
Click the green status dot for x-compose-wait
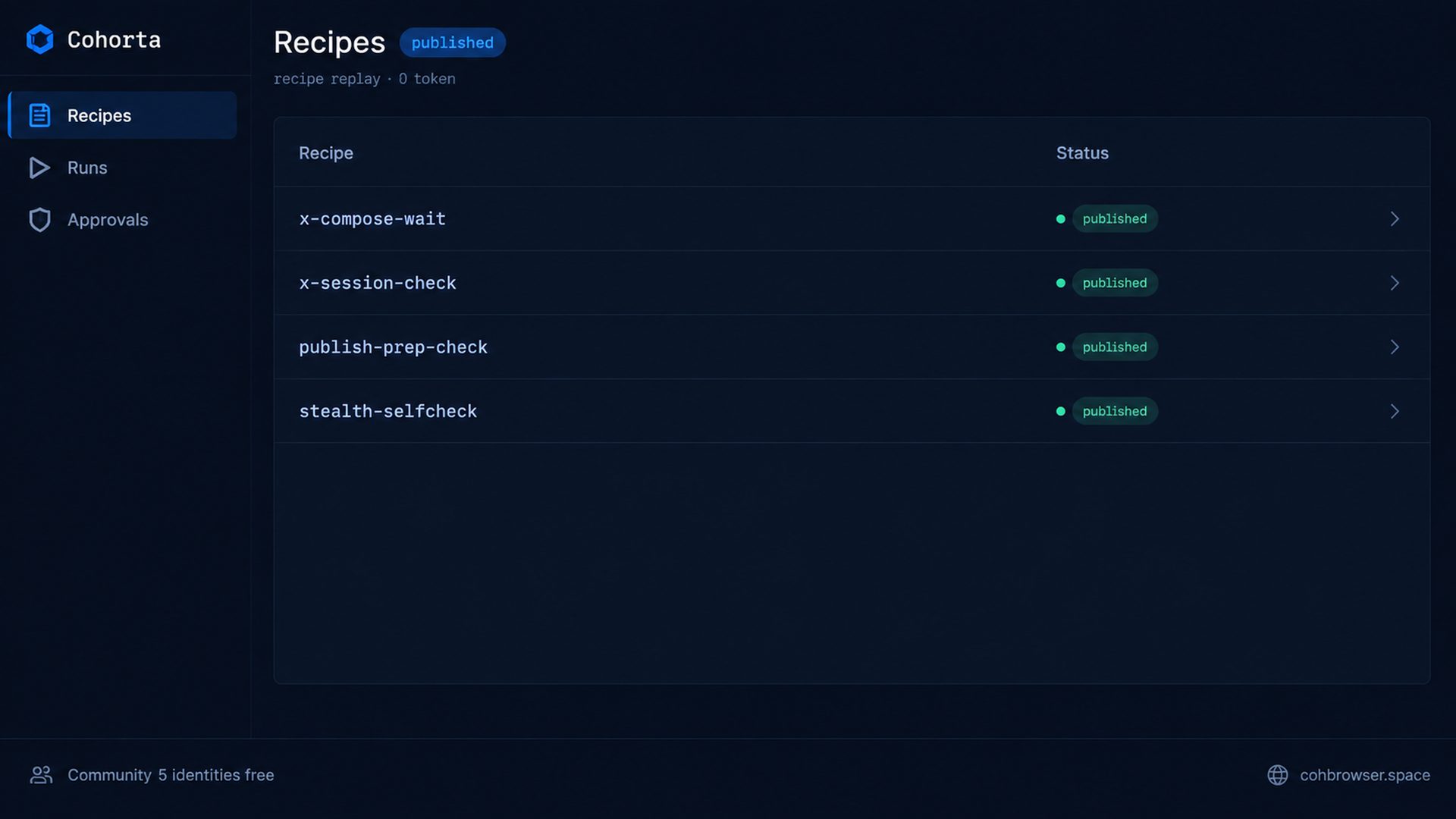1061,219
